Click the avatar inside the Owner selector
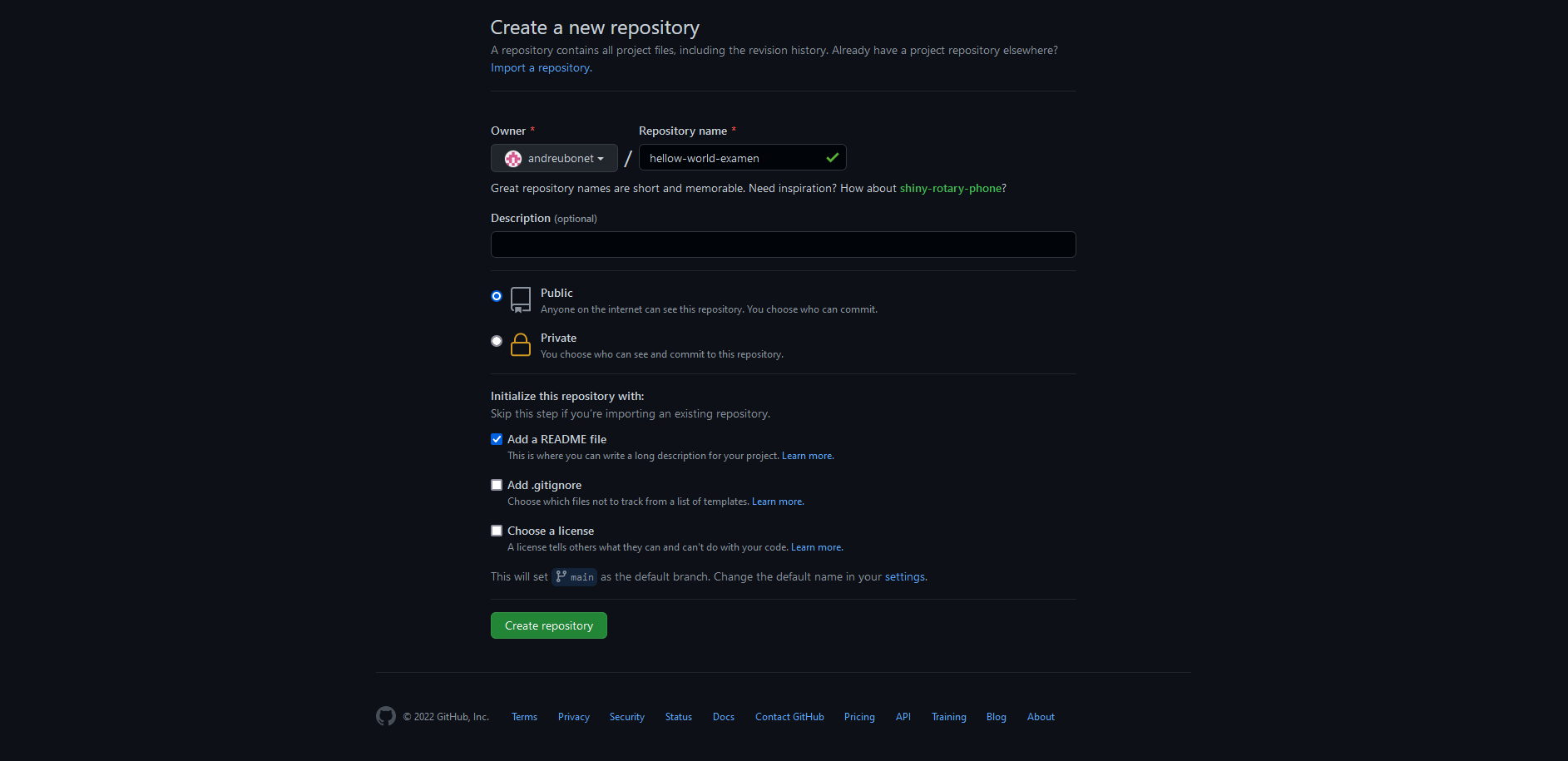Image resolution: width=1568 pixels, height=761 pixels. point(513,157)
